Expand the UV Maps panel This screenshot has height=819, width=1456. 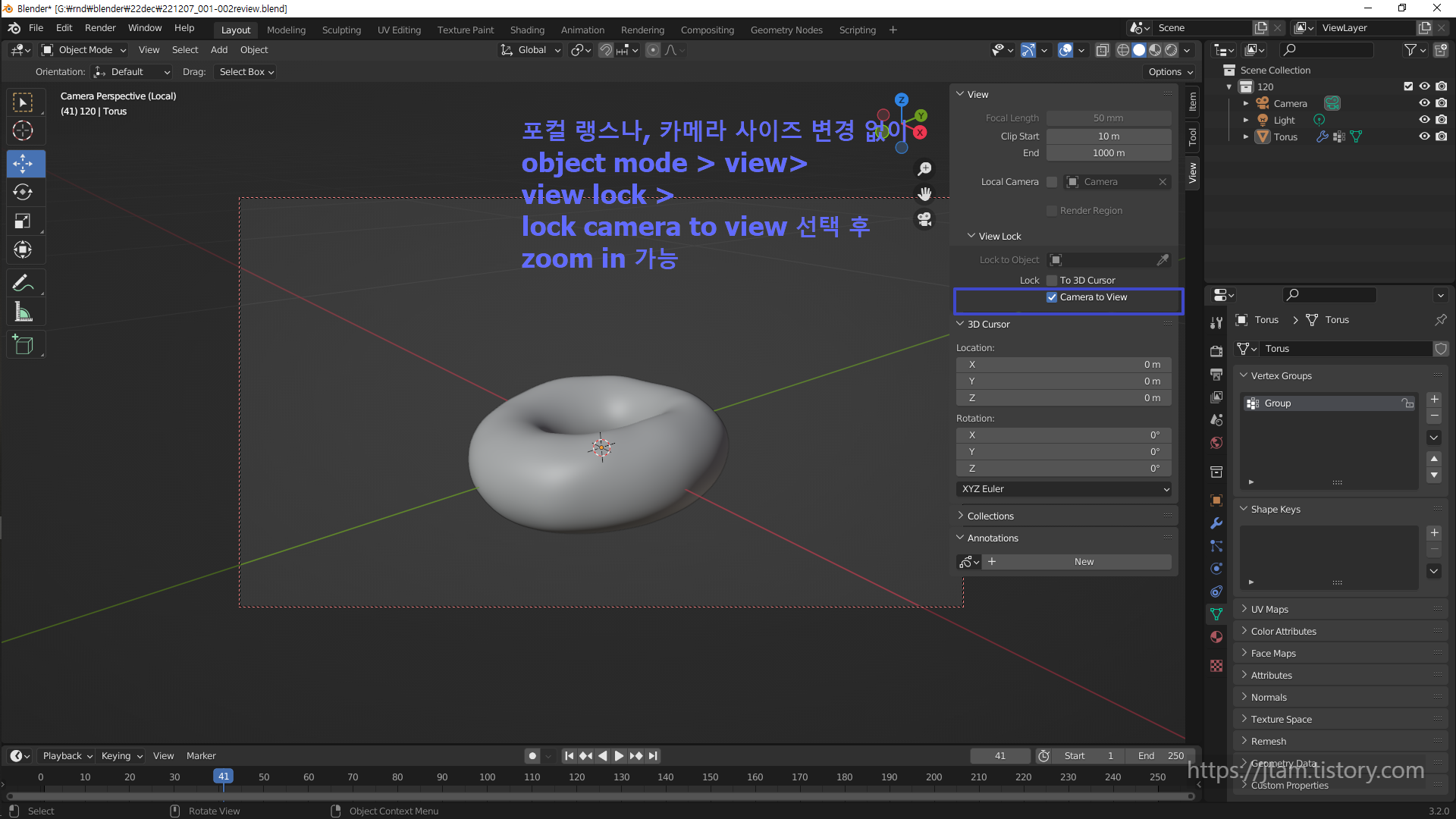(1269, 609)
